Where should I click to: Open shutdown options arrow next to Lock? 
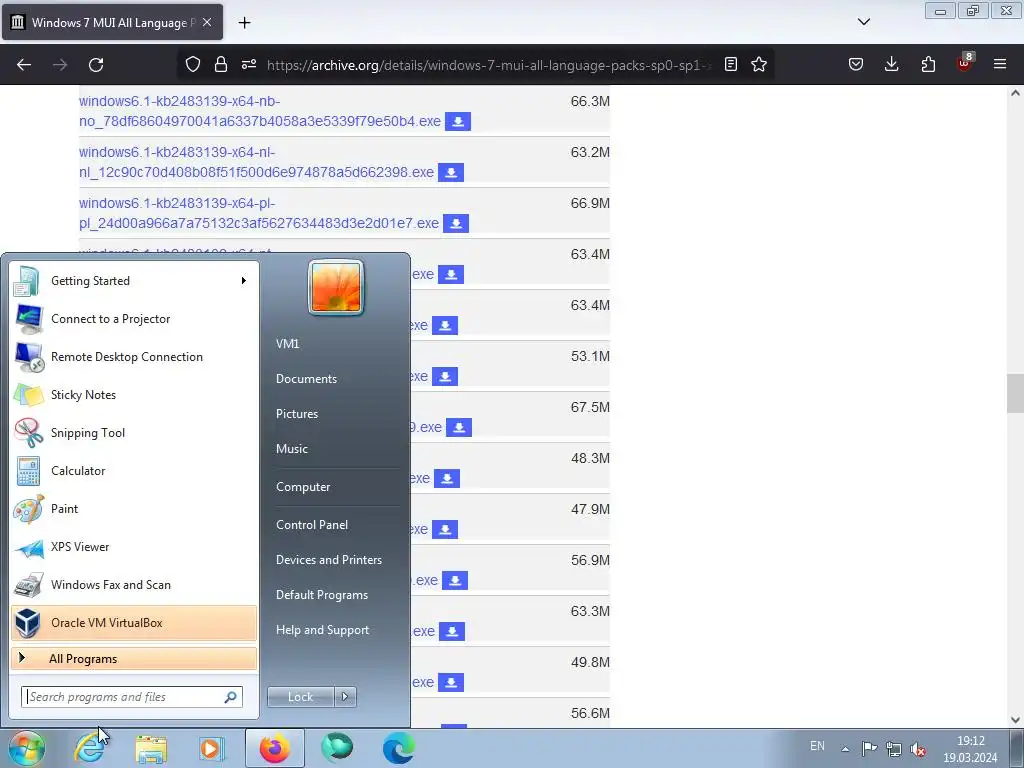345,697
